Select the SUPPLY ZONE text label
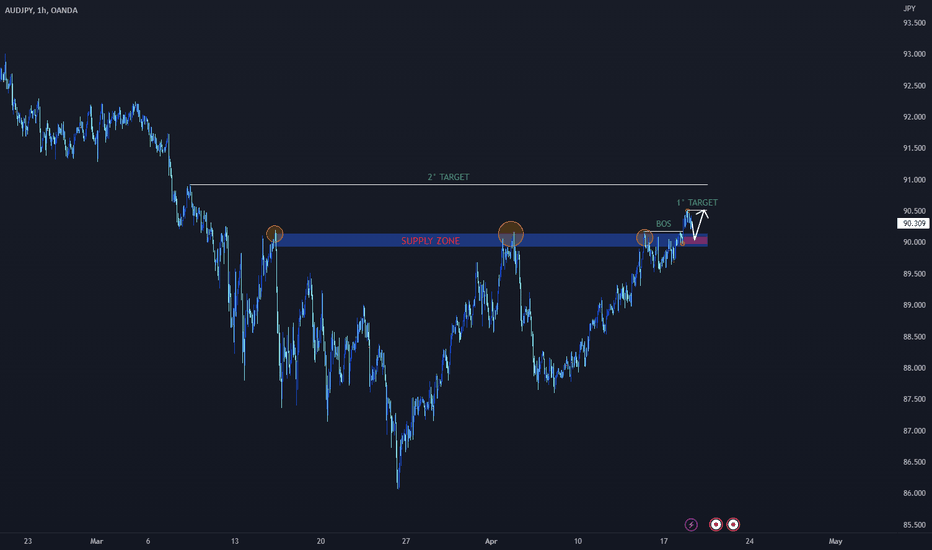 (x=430, y=241)
